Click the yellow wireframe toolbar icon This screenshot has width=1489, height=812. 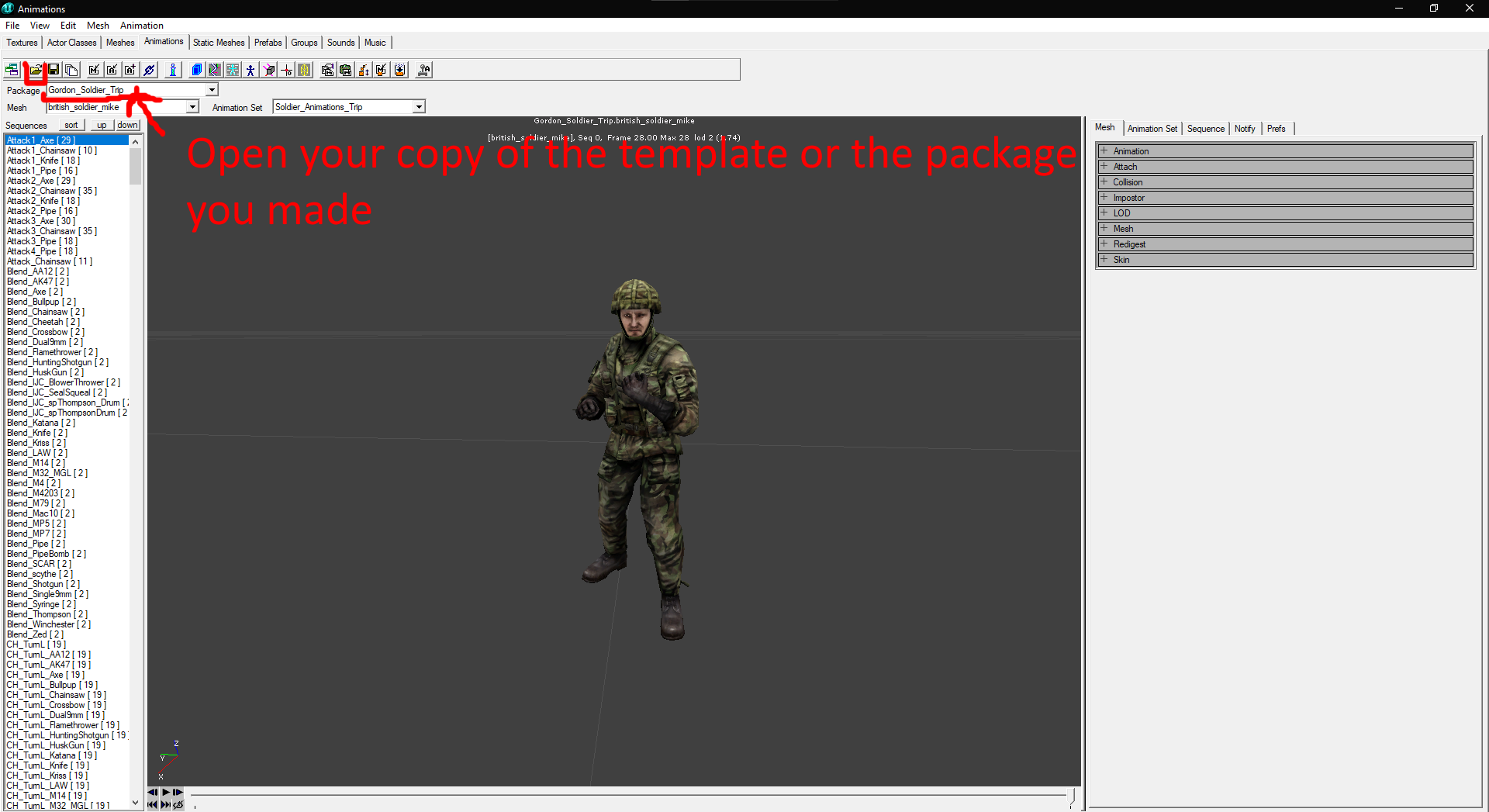pyautogui.click(x=305, y=70)
